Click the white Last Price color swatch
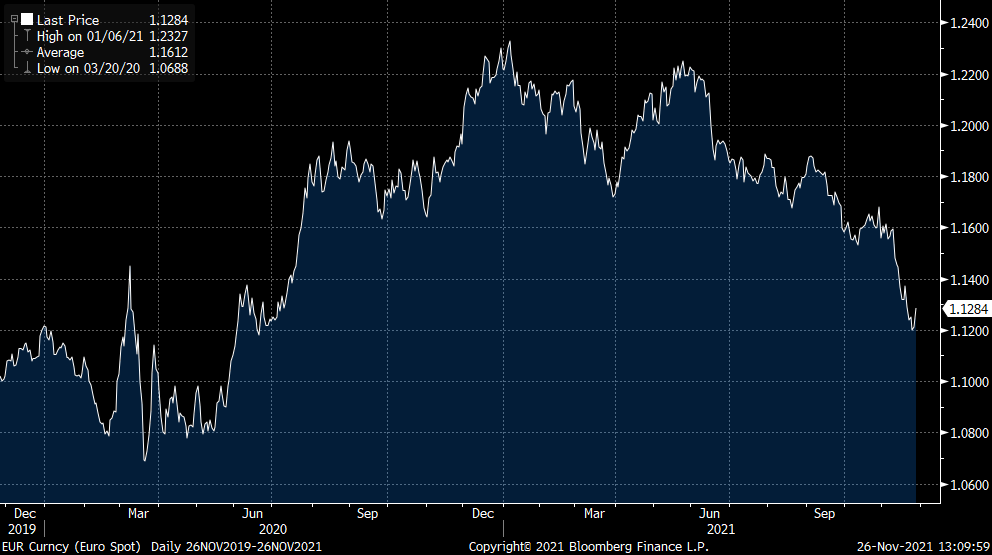The width and height of the screenshot is (992, 555). pyautogui.click(x=26, y=20)
